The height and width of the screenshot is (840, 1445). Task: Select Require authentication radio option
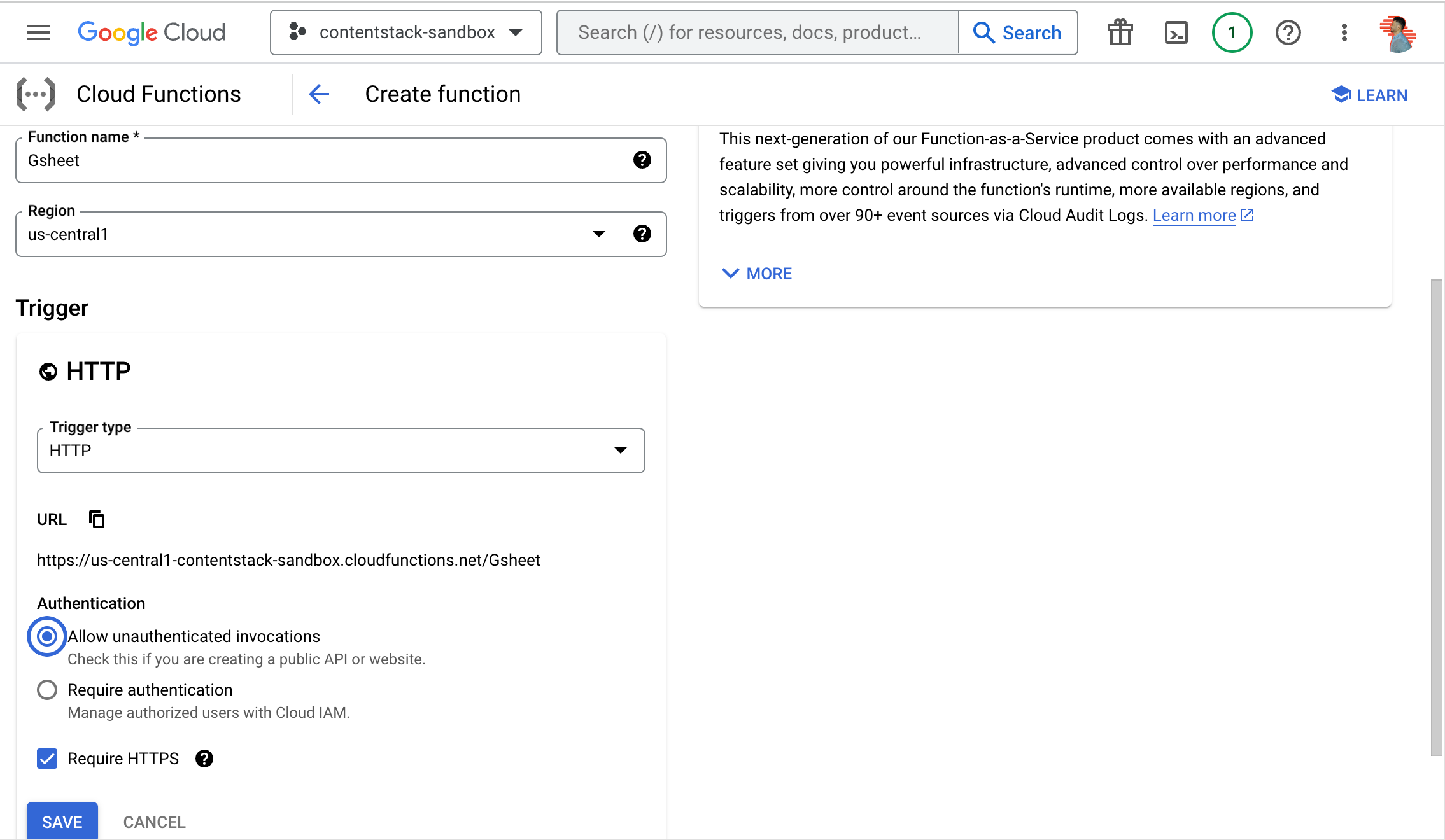pos(47,690)
